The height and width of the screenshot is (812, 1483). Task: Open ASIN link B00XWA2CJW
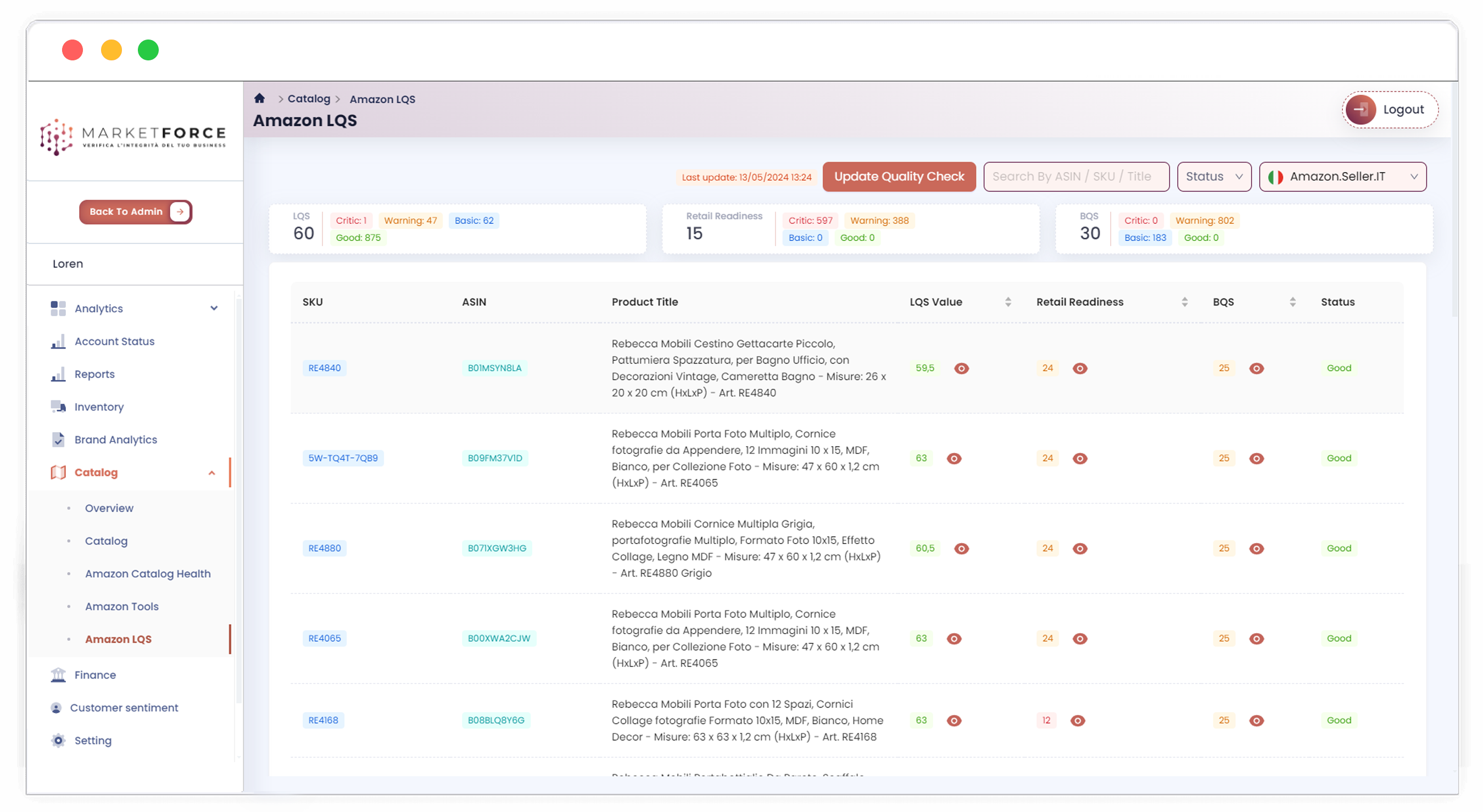[499, 639]
